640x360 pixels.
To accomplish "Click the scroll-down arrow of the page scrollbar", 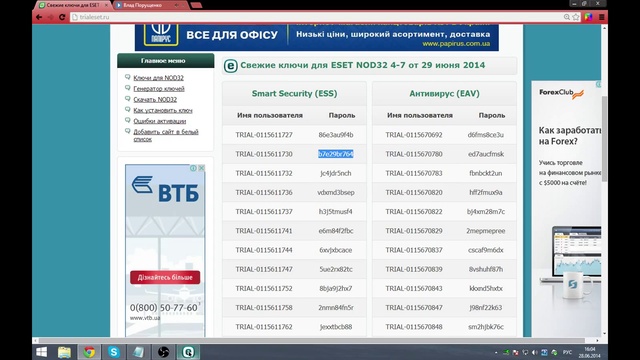I will pos(604,333).
